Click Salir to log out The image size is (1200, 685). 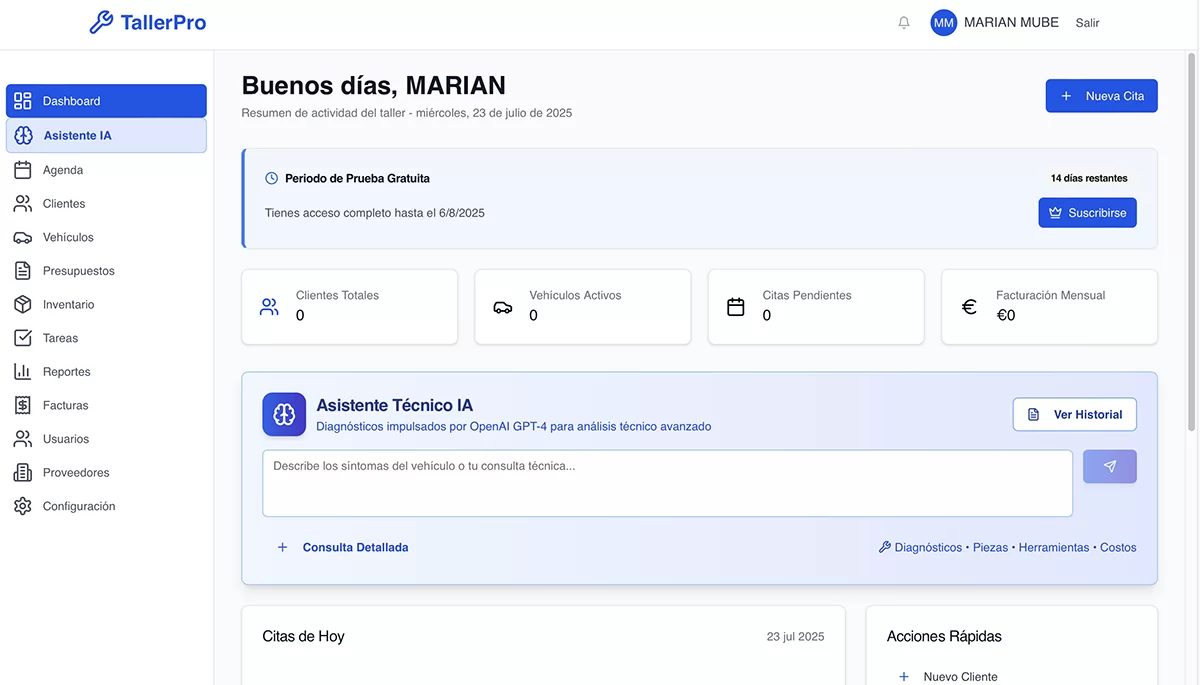click(x=1087, y=23)
